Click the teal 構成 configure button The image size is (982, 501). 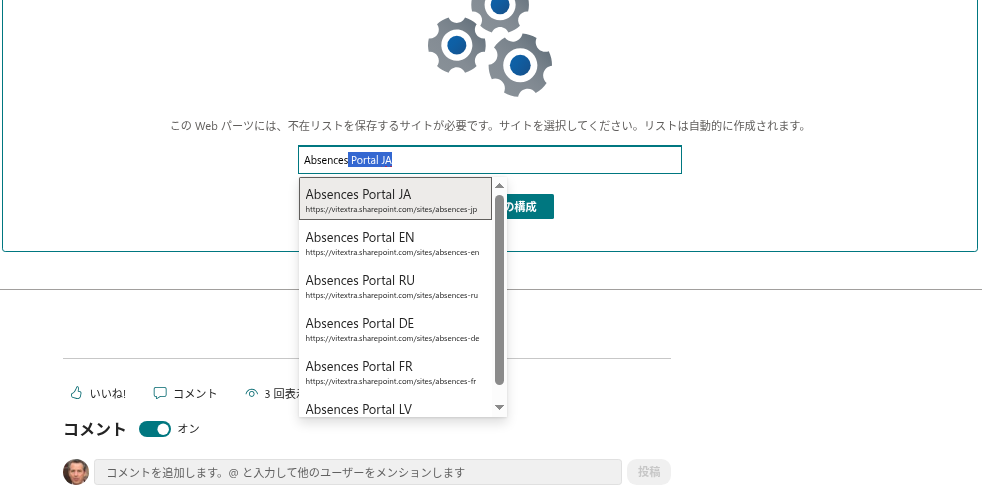pyautogui.click(x=530, y=207)
